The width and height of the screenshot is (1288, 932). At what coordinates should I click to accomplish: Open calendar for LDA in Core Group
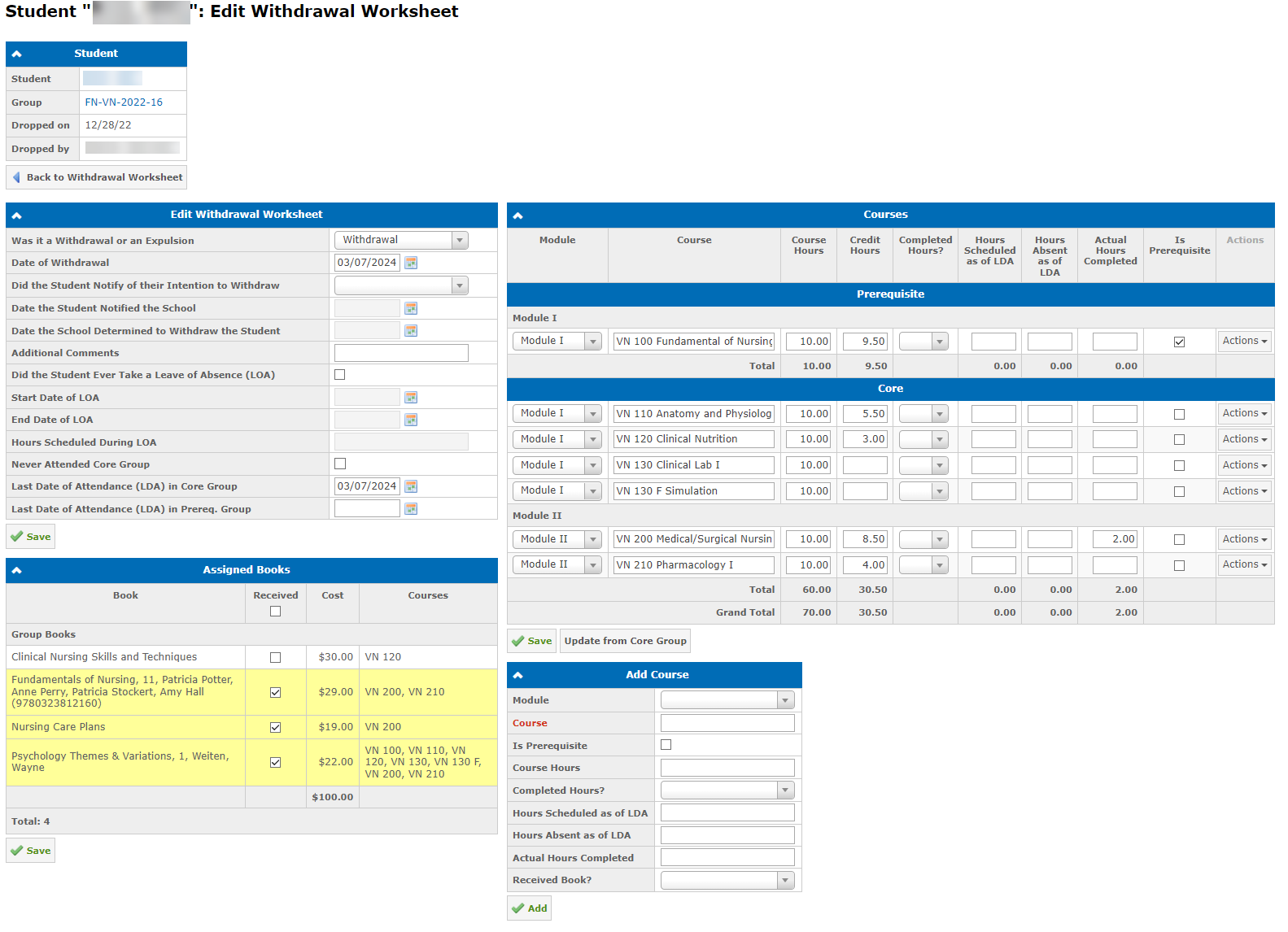coord(411,486)
